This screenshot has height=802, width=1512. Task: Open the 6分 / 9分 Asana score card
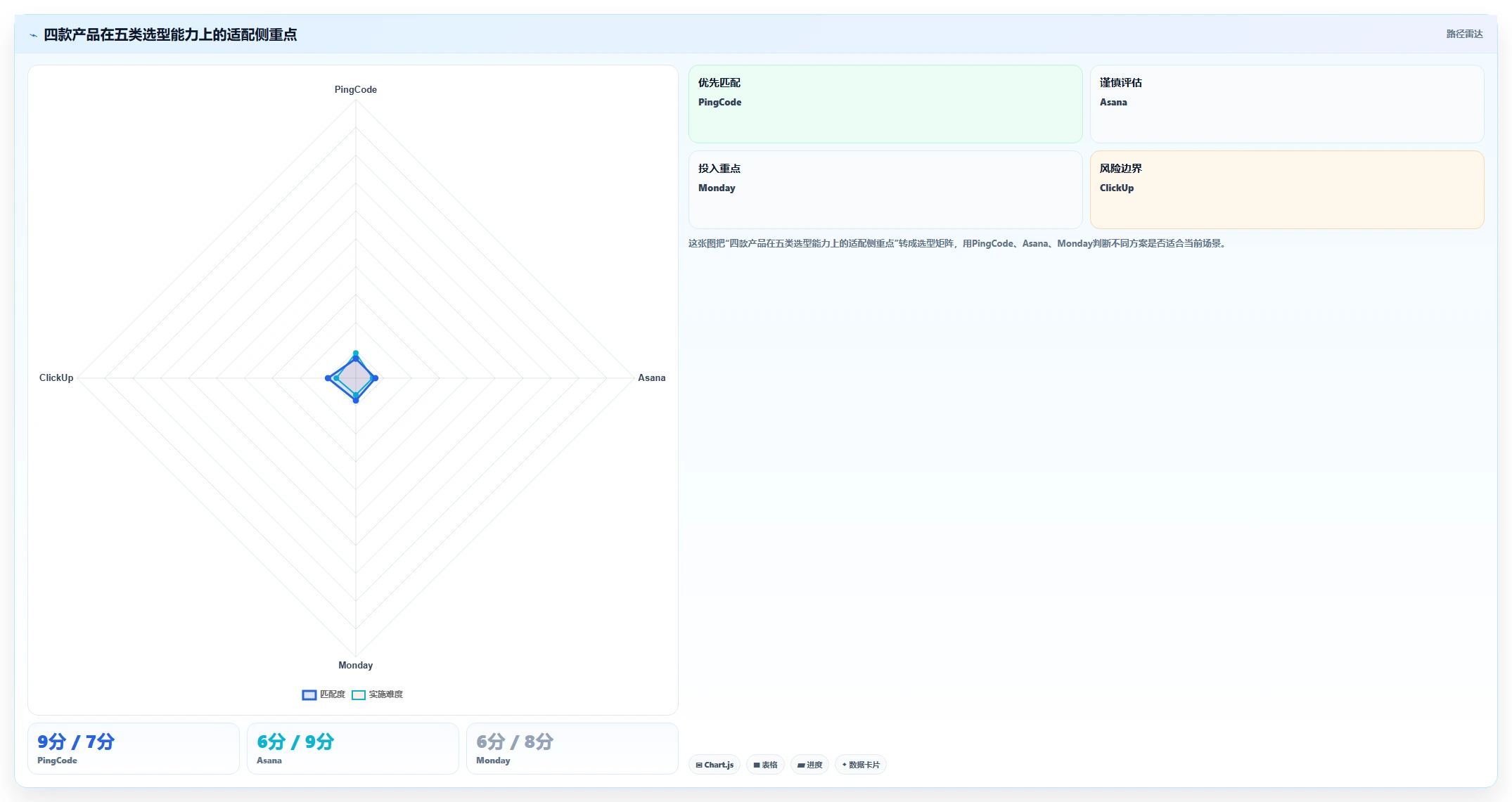353,749
